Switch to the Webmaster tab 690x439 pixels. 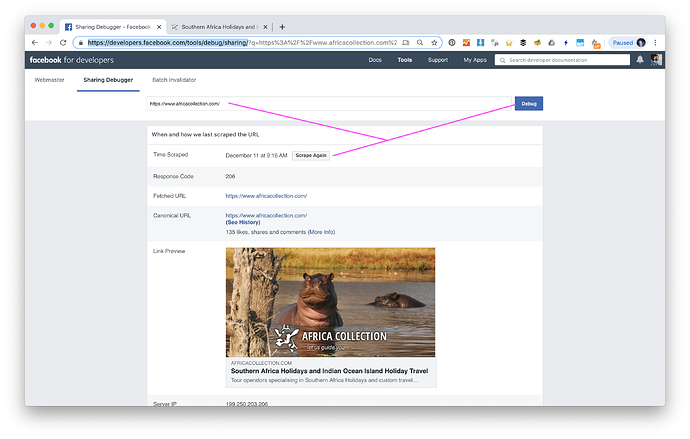[49, 80]
